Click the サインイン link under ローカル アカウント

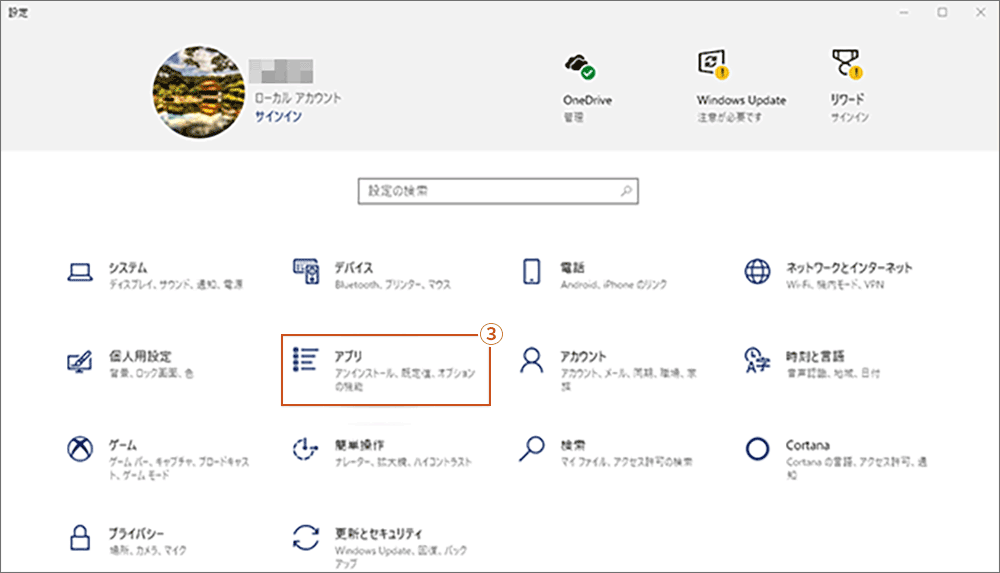pyautogui.click(x=279, y=116)
